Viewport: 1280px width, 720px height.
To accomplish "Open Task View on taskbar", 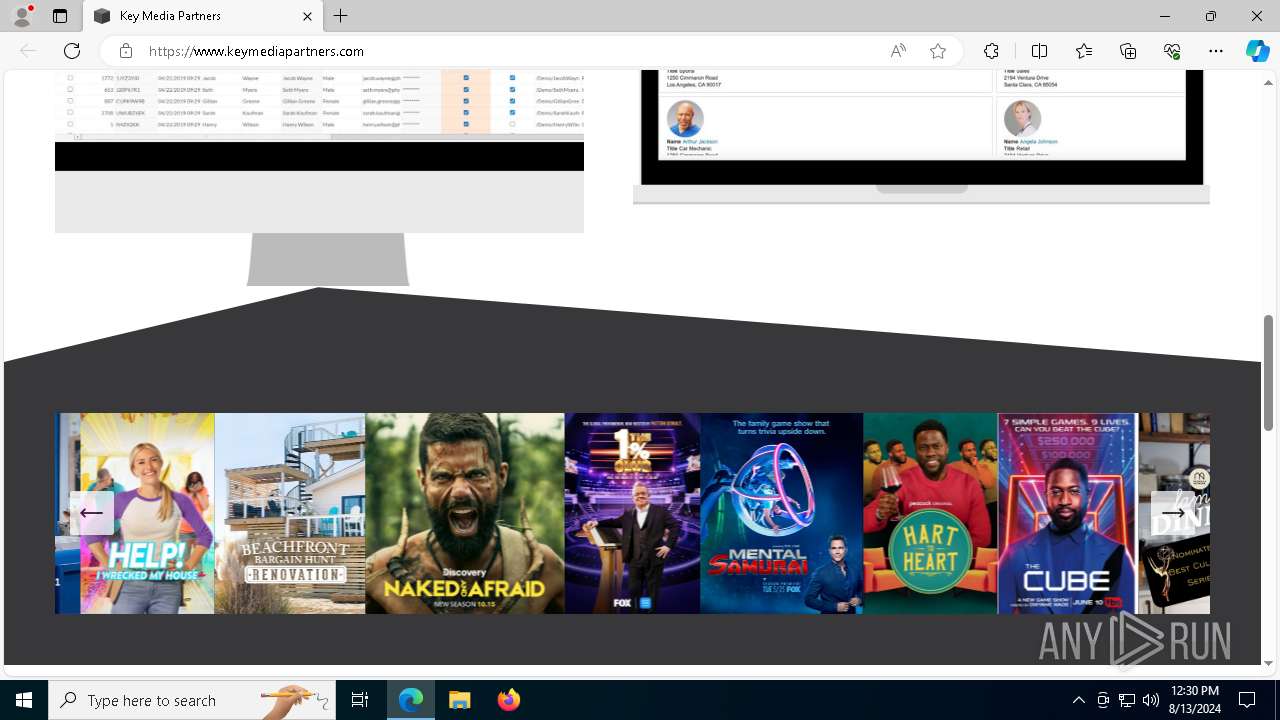I will point(360,700).
